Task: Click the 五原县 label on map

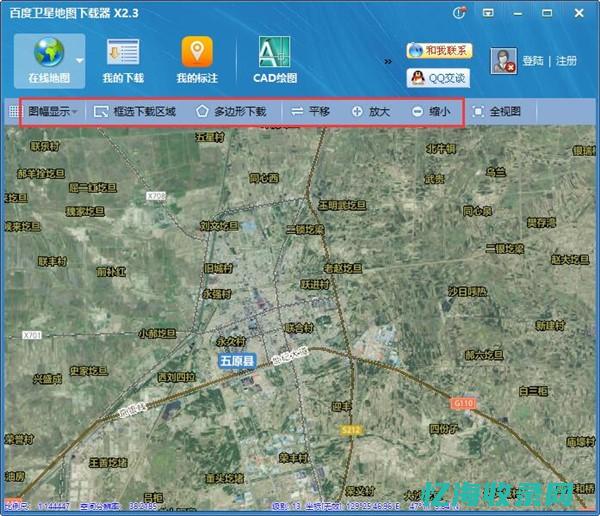Action: pos(238,359)
